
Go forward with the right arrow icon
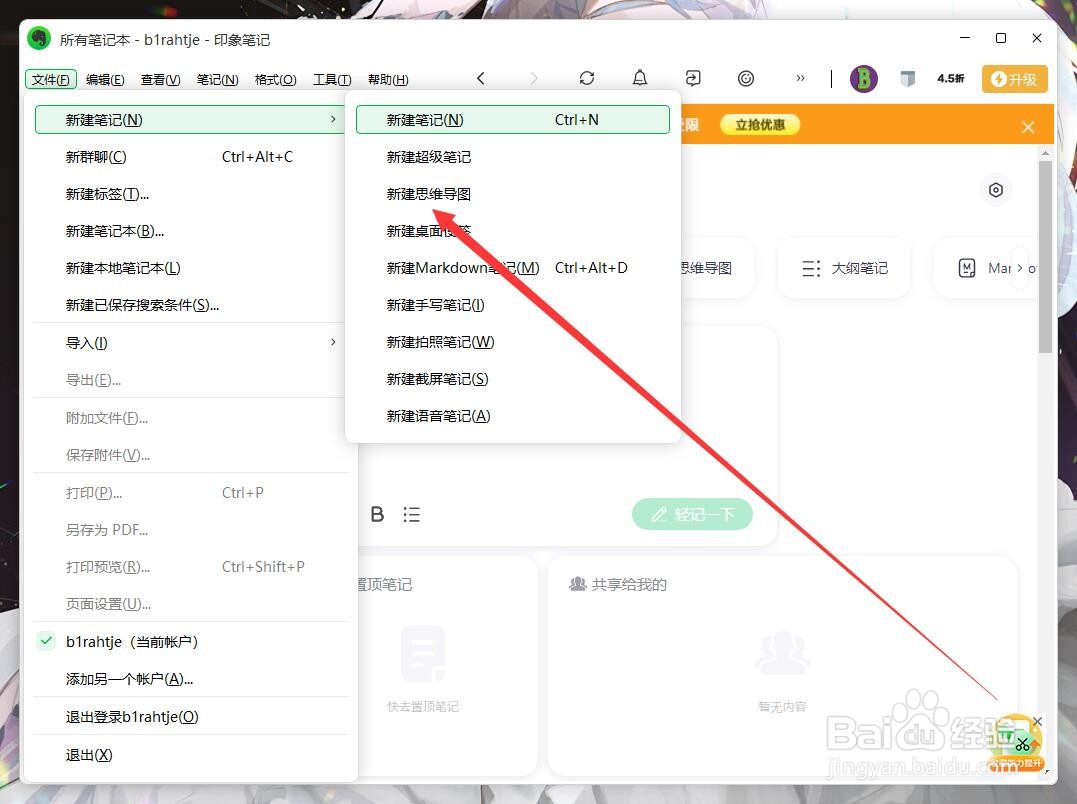pyautogui.click(x=534, y=78)
